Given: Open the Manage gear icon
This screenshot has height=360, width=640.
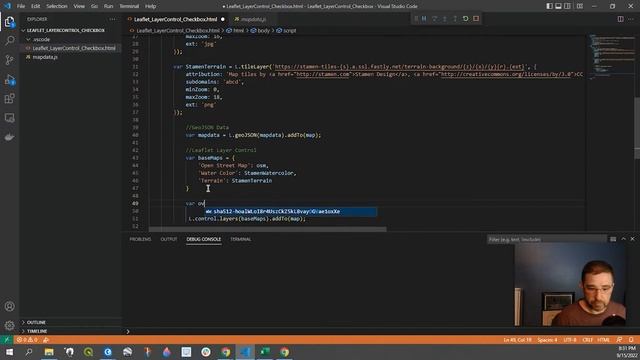Looking at the screenshot, I should point(9,325).
